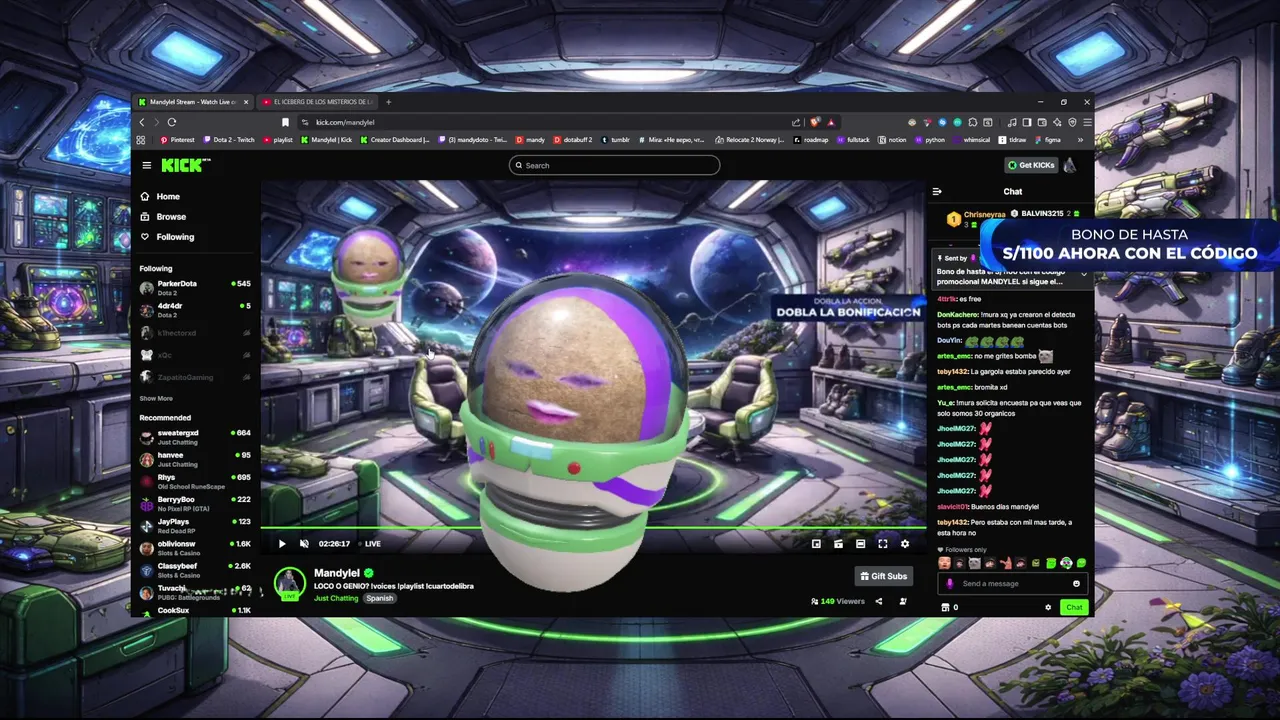Switch to Mandylel Stream browser tab
This screenshot has width=1280, height=720.
point(192,102)
